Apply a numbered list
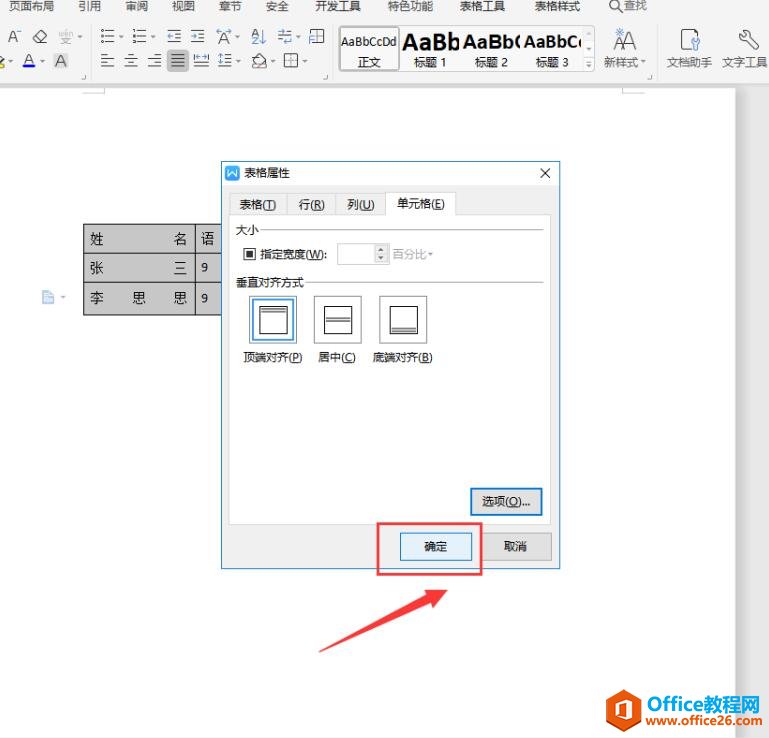 pos(140,36)
